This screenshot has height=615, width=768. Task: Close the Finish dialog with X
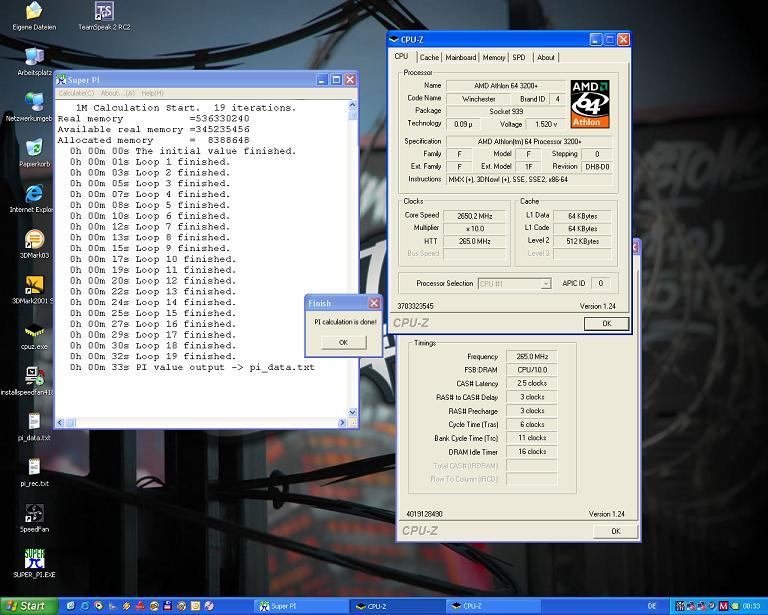click(x=374, y=303)
